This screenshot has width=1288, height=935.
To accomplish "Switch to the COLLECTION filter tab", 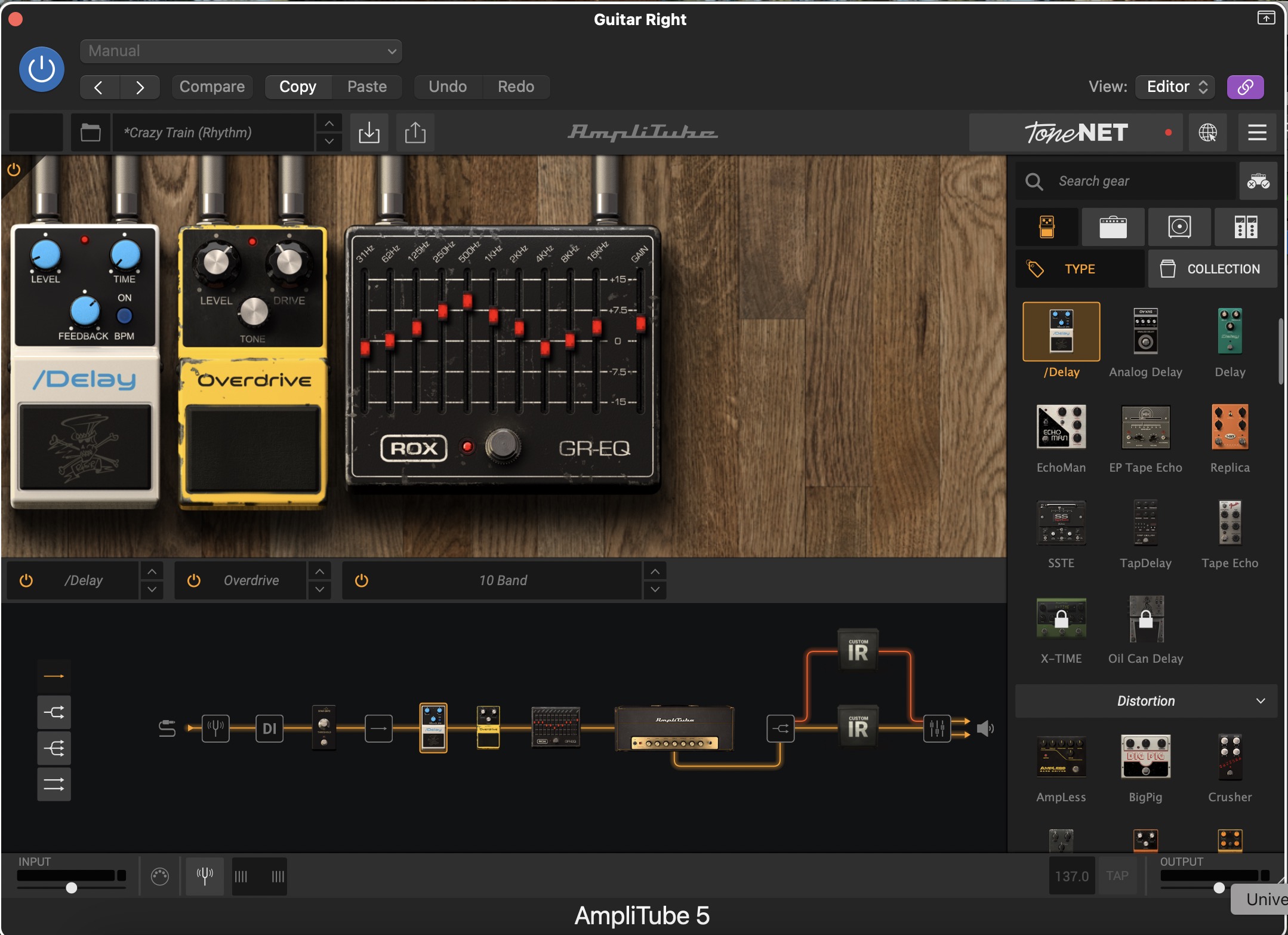I will pyautogui.click(x=1213, y=269).
